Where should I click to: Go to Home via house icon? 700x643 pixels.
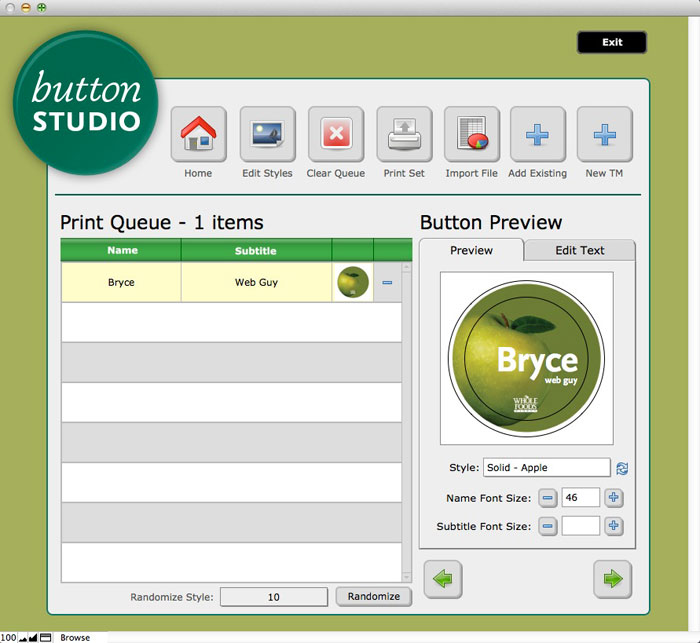(x=198, y=134)
